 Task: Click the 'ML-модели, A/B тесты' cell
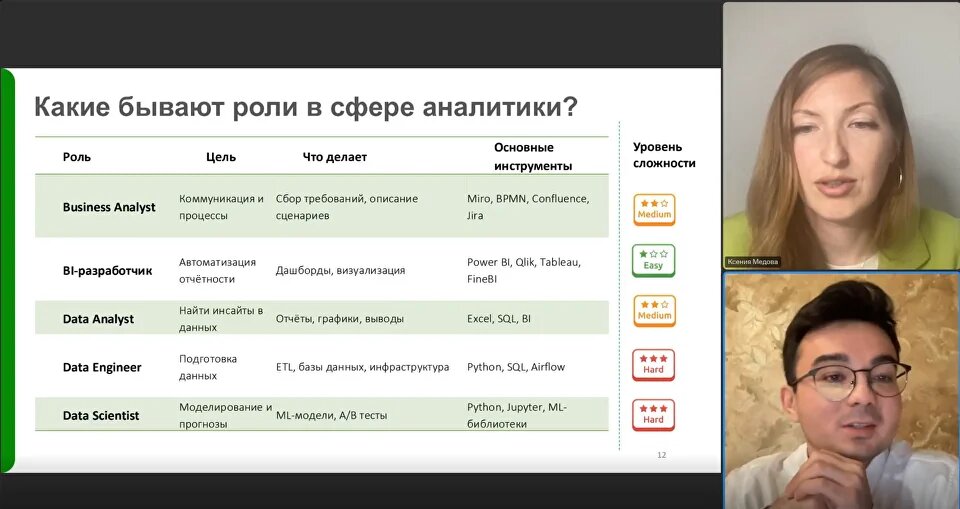(331, 415)
